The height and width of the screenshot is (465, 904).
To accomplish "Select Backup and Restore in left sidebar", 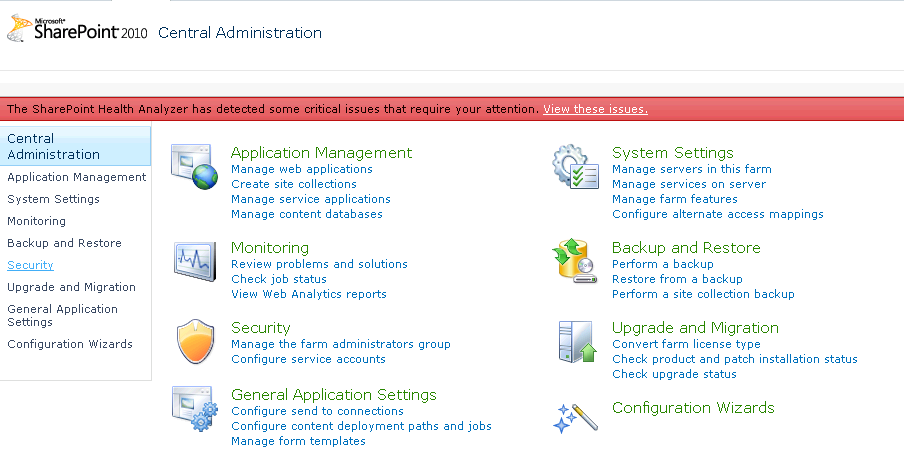I will point(64,243).
